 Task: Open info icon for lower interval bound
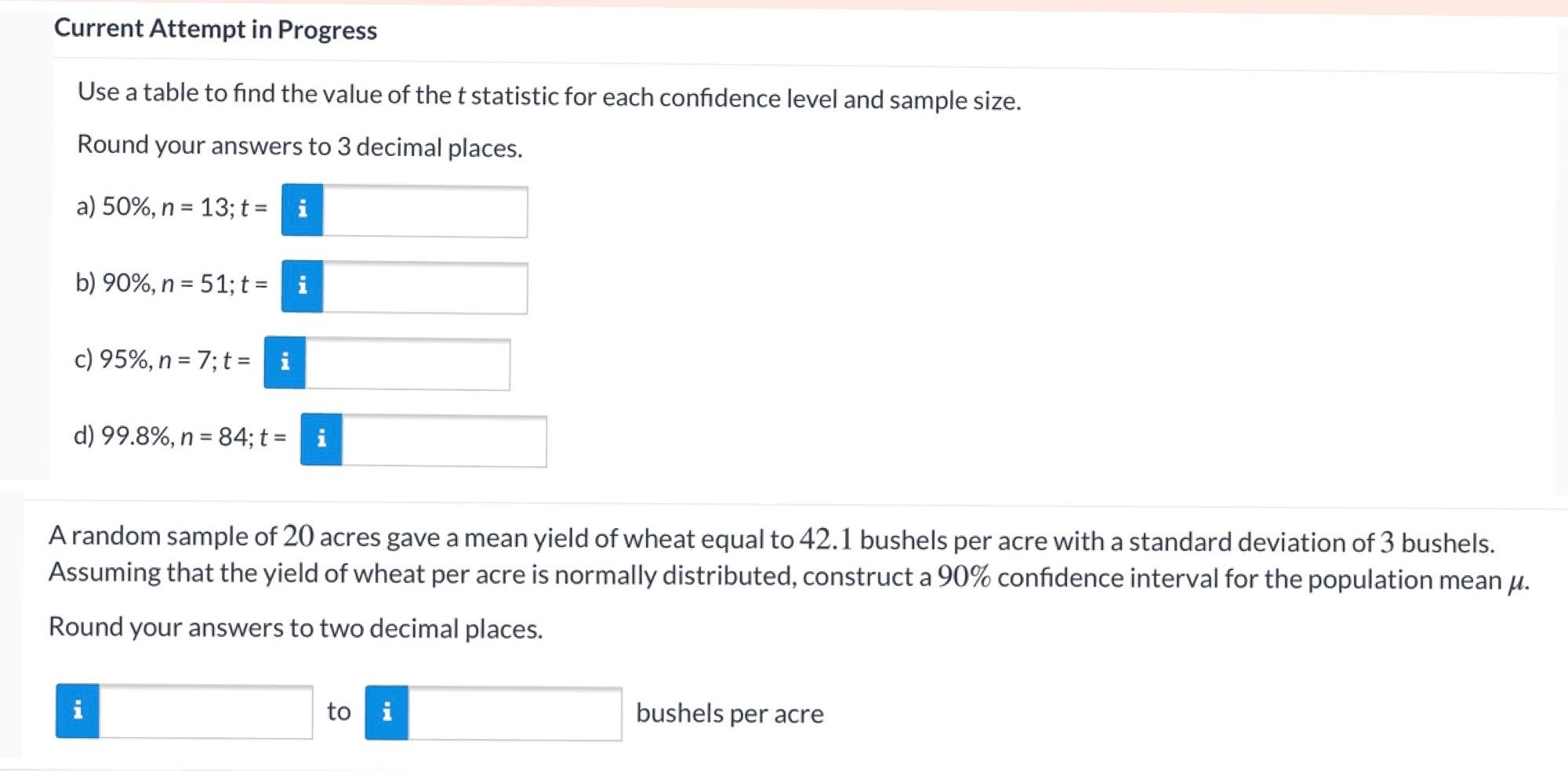pyautogui.click(x=77, y=711)
